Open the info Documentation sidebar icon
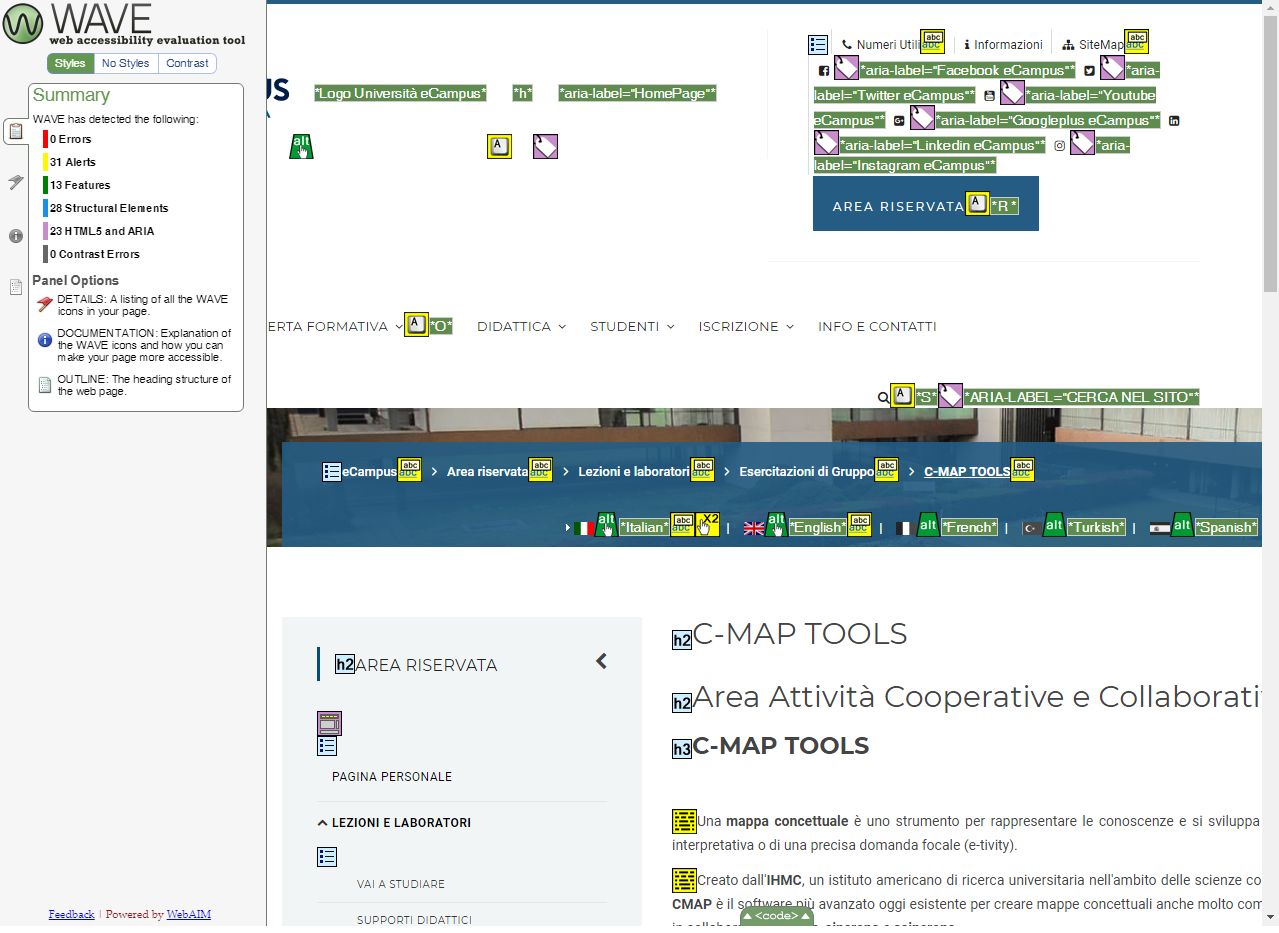 15,236
